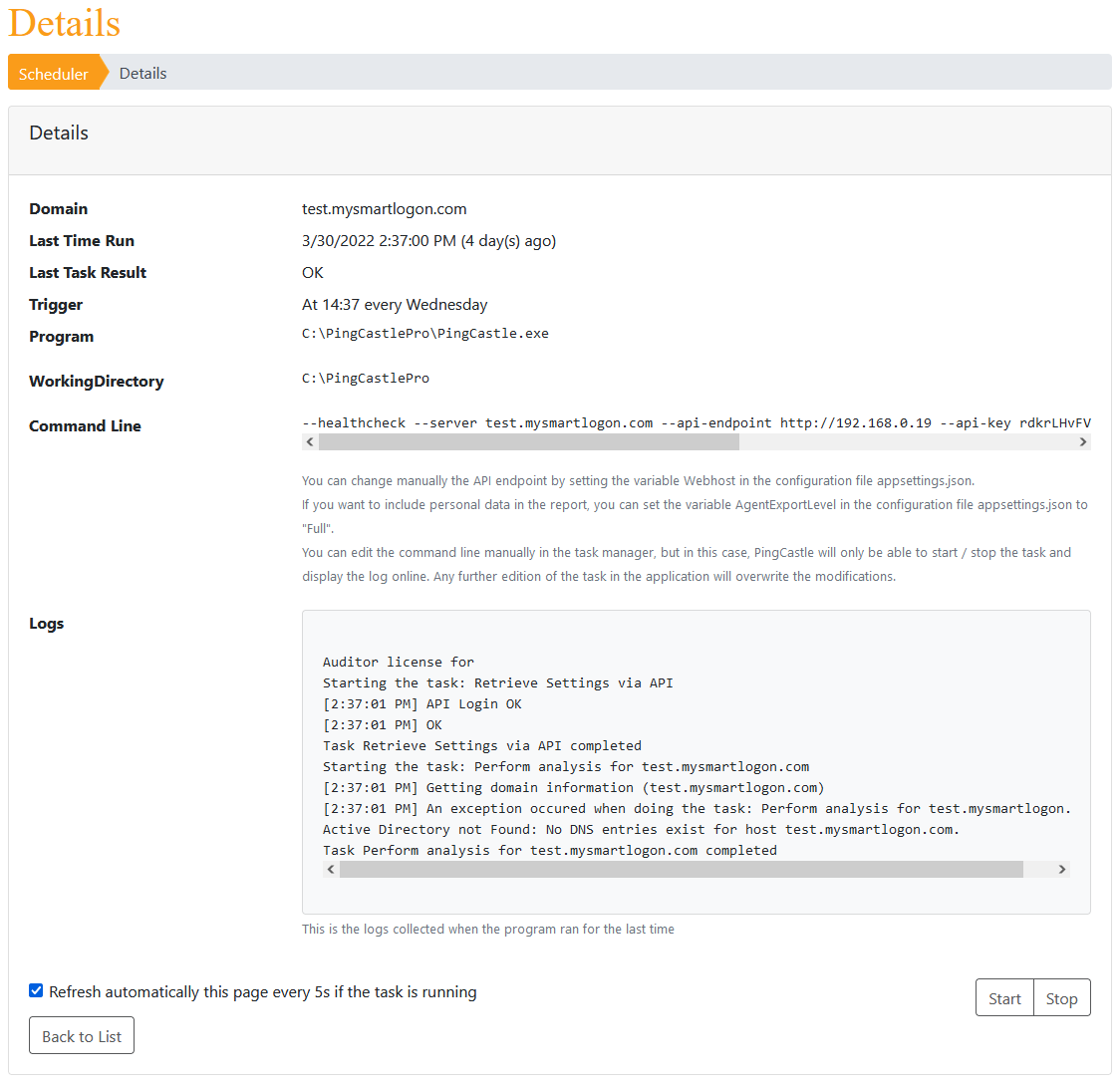Click the 'Active Directory not Found' log line

tap(641, 829)
